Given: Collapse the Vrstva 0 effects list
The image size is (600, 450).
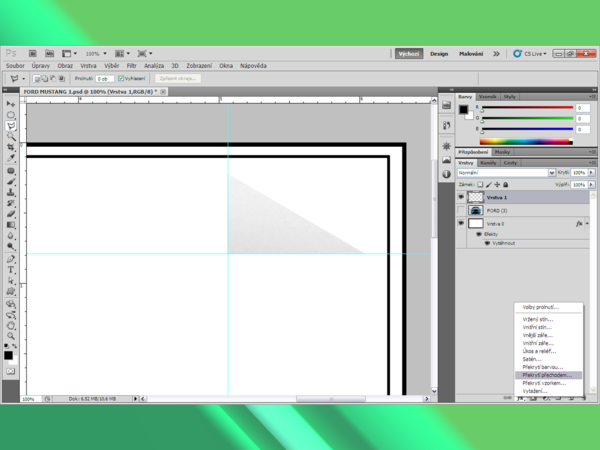Looking at the screenshot, I should click(x=588, y=224).
